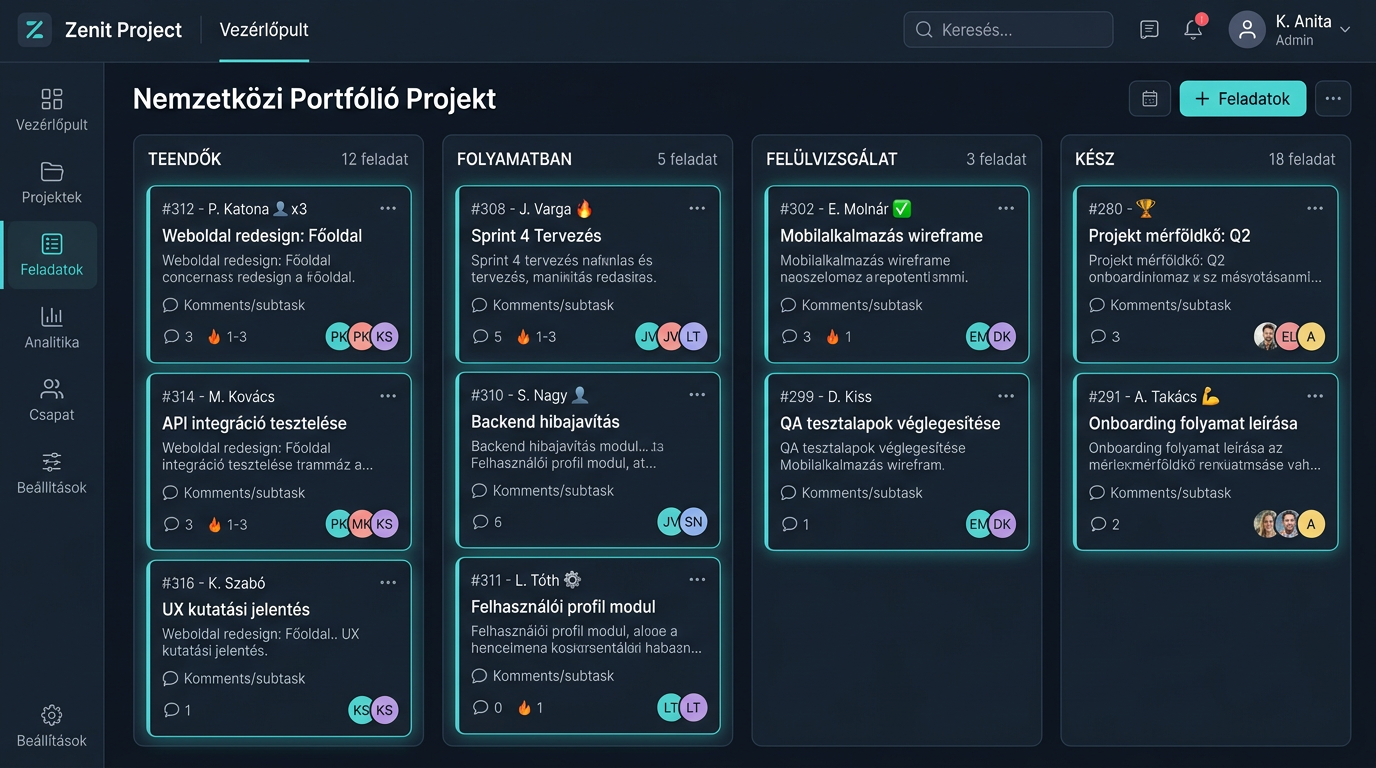1376x768 pixels.
Task: Open the UX kutatási jelentés card title
Action: coord(236,609)
